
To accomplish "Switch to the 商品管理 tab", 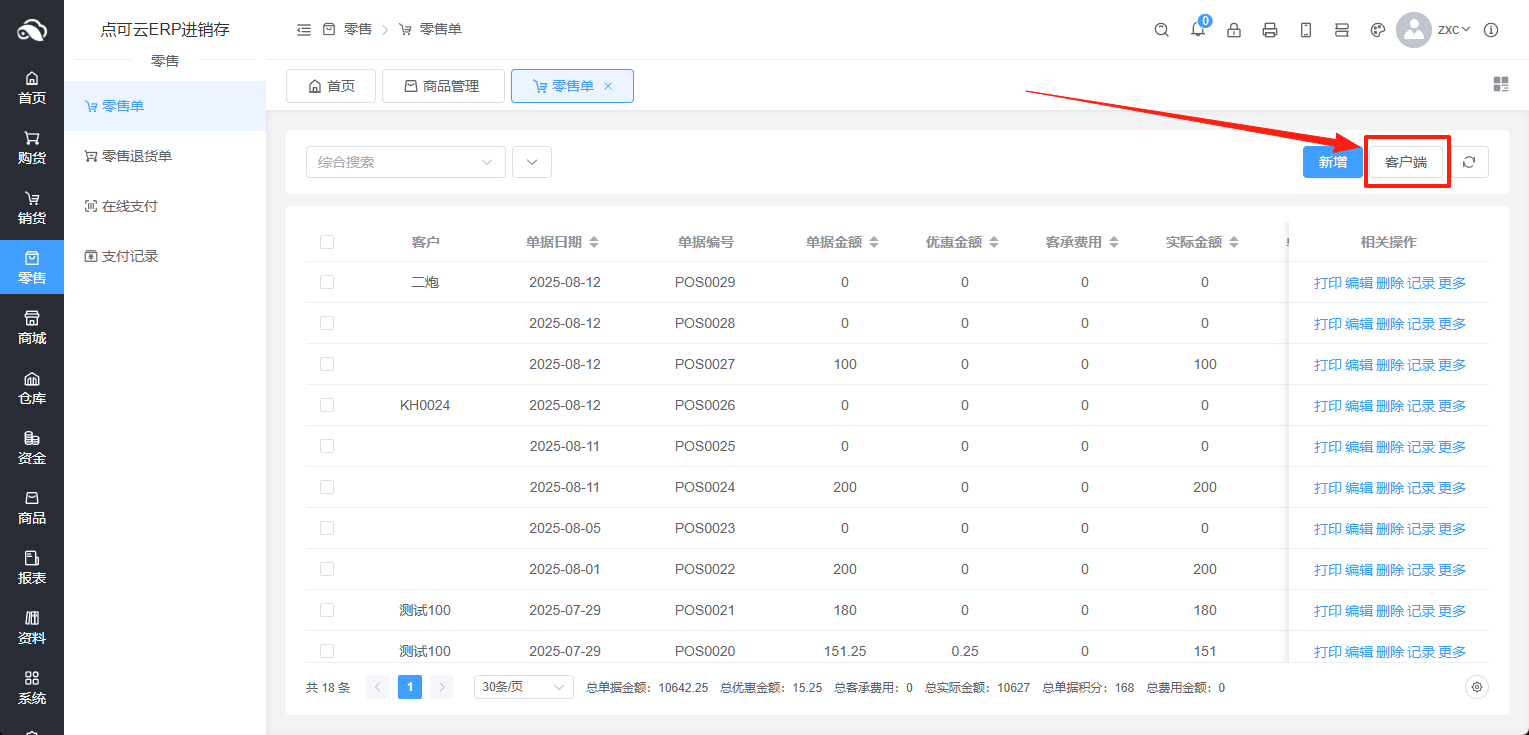I will (x=441, y=86).
